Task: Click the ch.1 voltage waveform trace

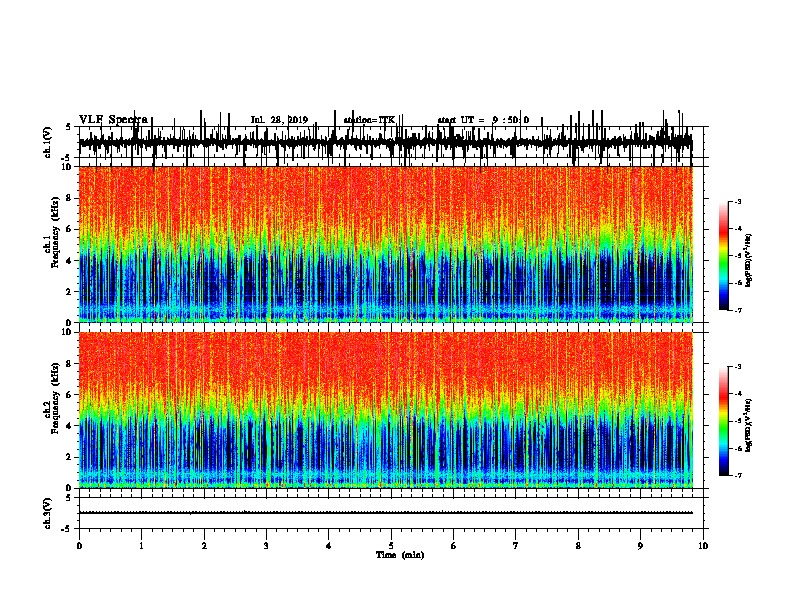Action: (385, 141)
